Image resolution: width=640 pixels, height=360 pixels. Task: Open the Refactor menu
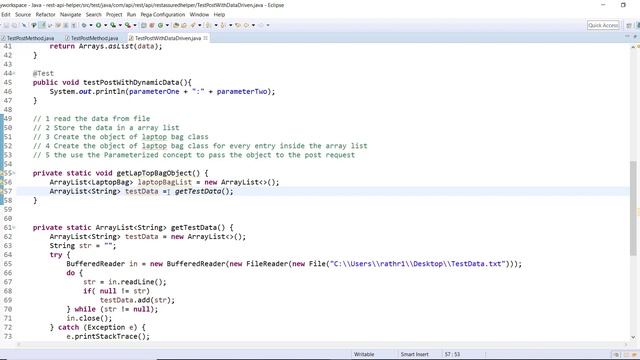click(45, 14)
